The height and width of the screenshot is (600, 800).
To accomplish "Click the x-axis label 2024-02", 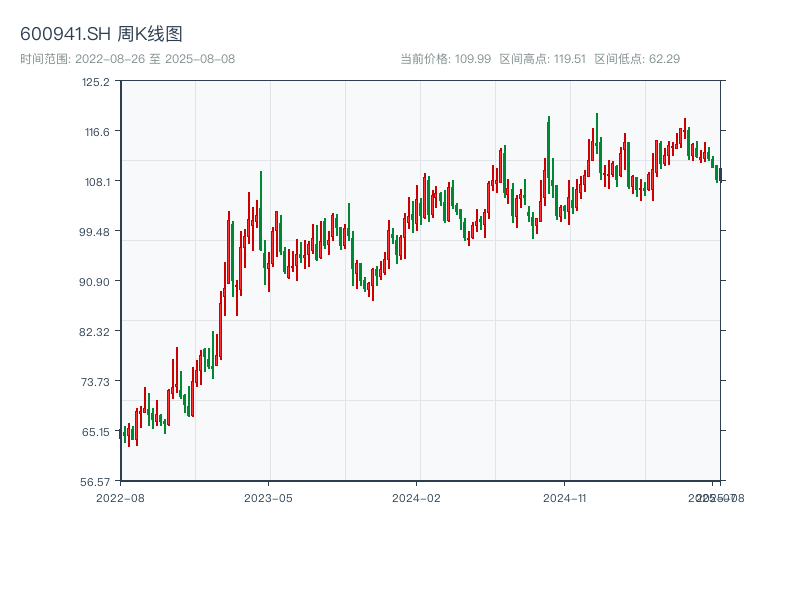I will 416,498.
